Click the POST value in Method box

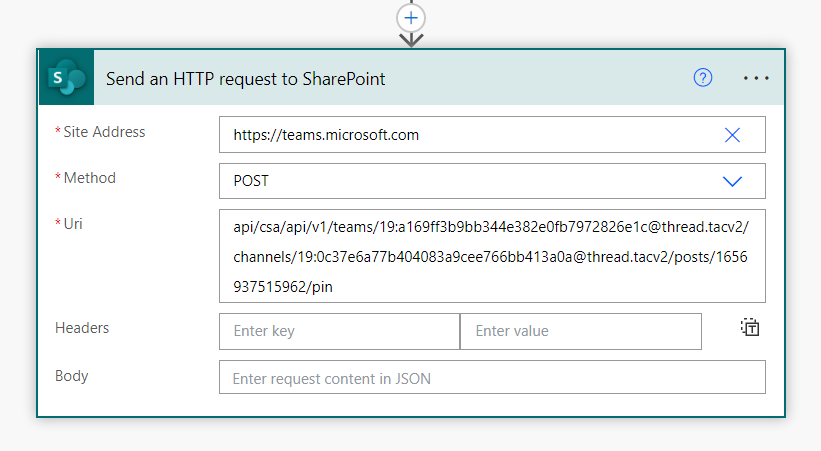pyautogui.click(x=252, y=181)
